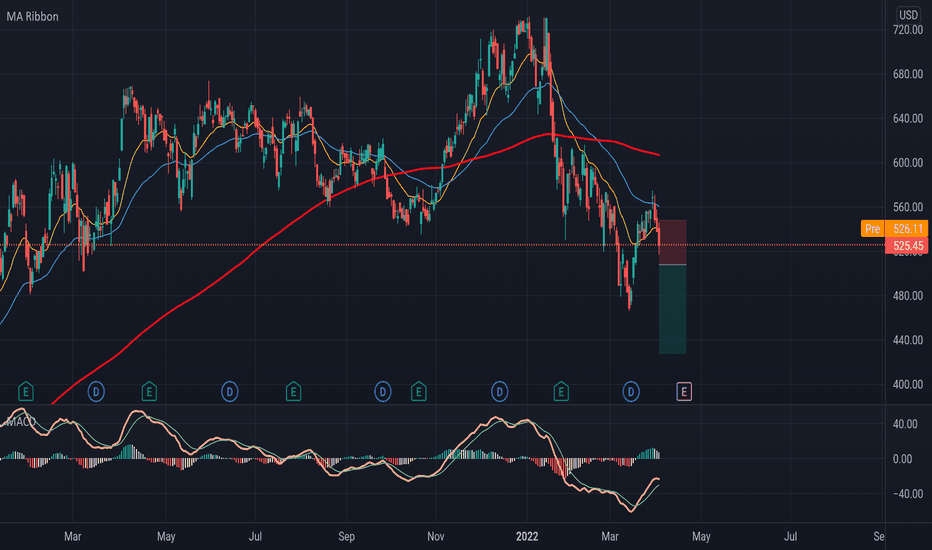Click the first Jul label on the time axis
Viewport: 932px width, 550px height.
(255, 536)
